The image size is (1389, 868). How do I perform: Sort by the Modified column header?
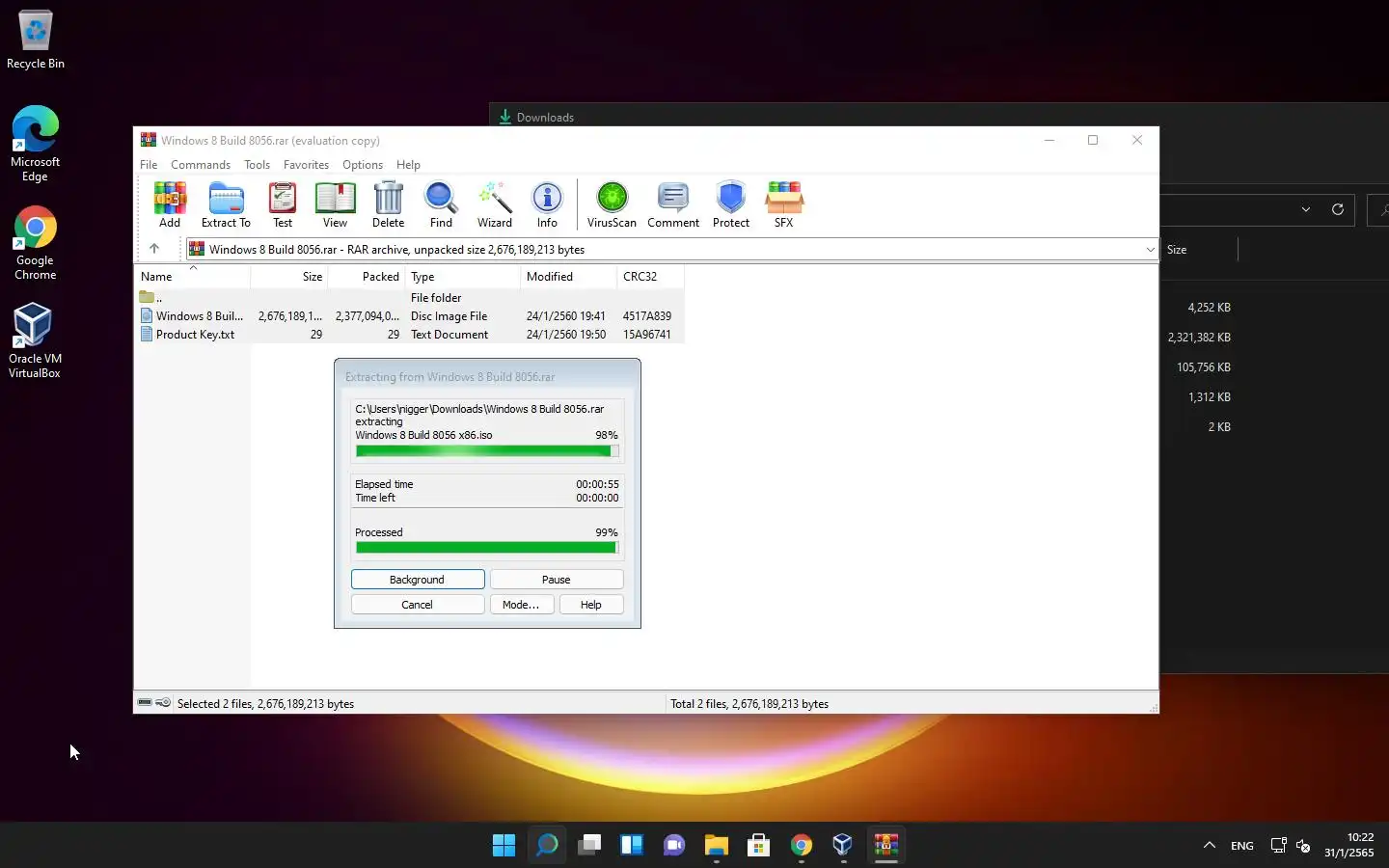(x=568, y=277)
